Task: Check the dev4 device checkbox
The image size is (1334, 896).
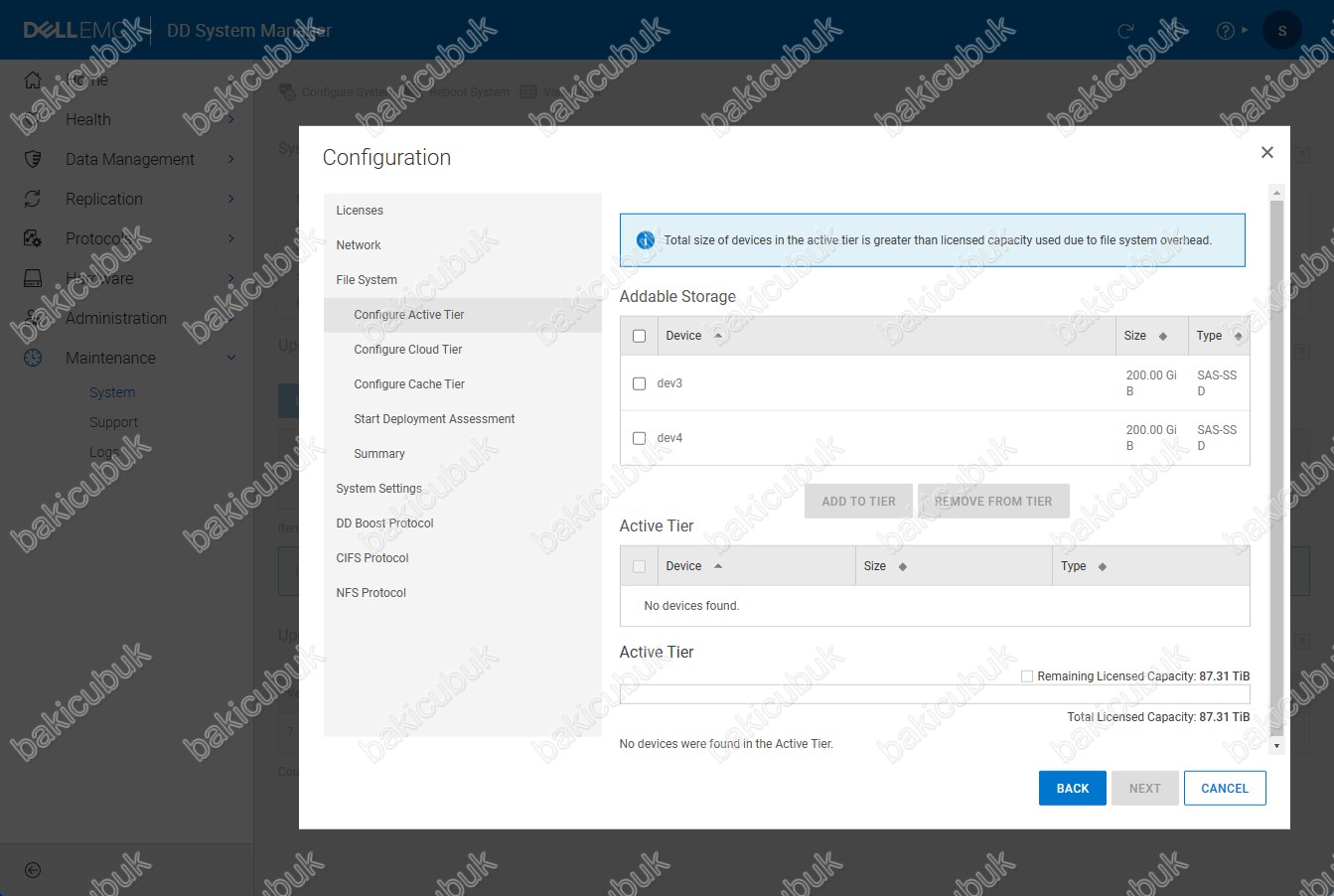Action: [x=639, y=438]
